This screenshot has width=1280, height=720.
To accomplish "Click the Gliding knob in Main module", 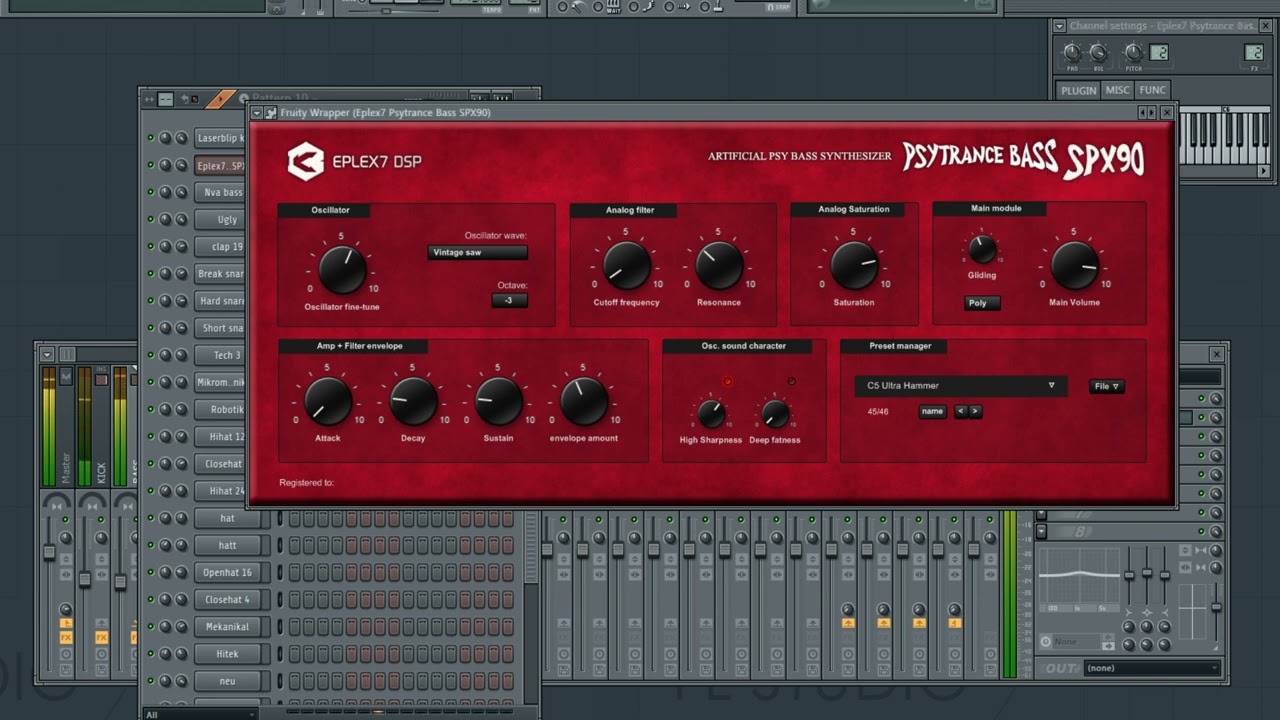I will 982,248.
